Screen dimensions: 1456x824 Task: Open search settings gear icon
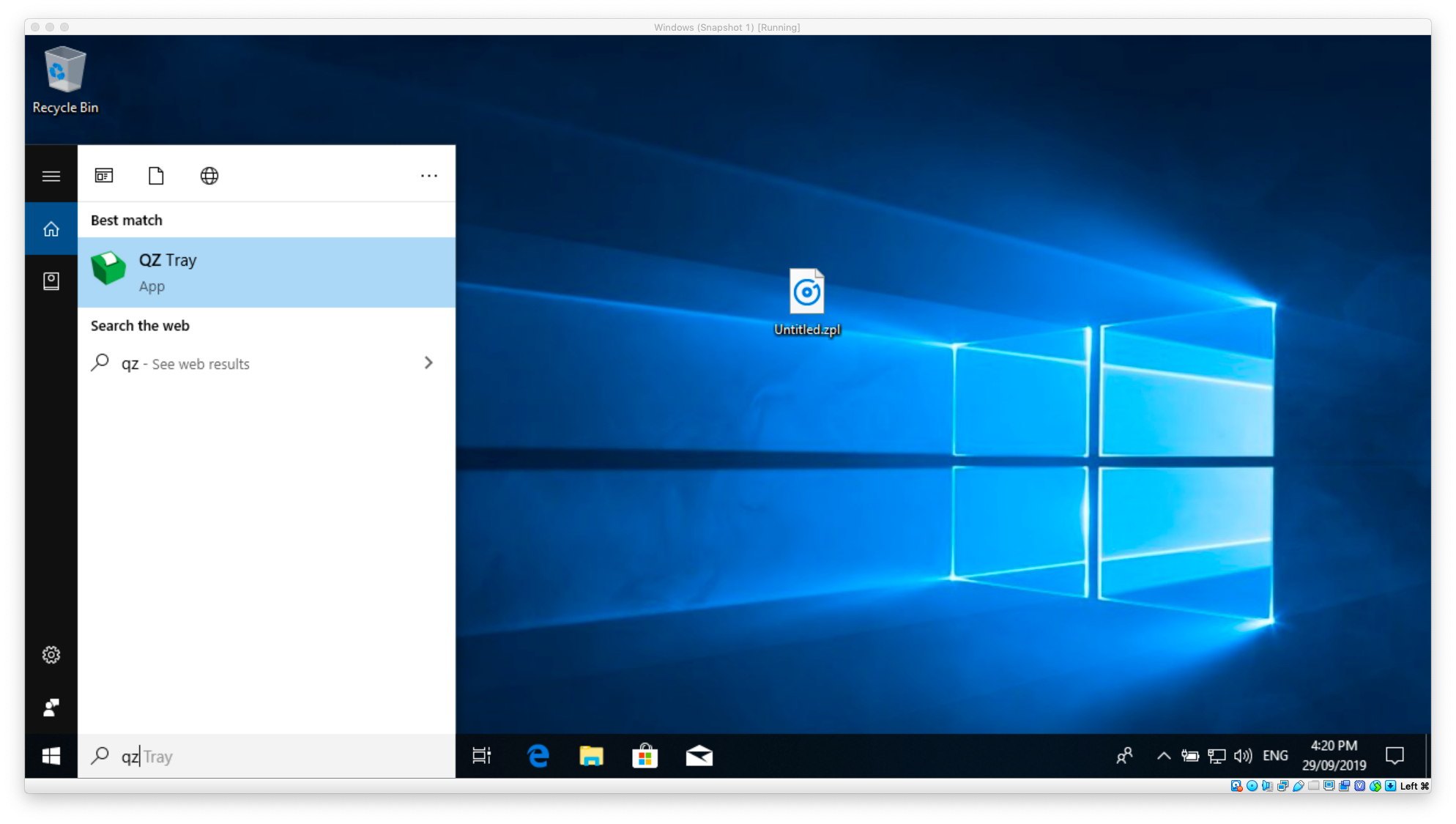click(51, 655)
